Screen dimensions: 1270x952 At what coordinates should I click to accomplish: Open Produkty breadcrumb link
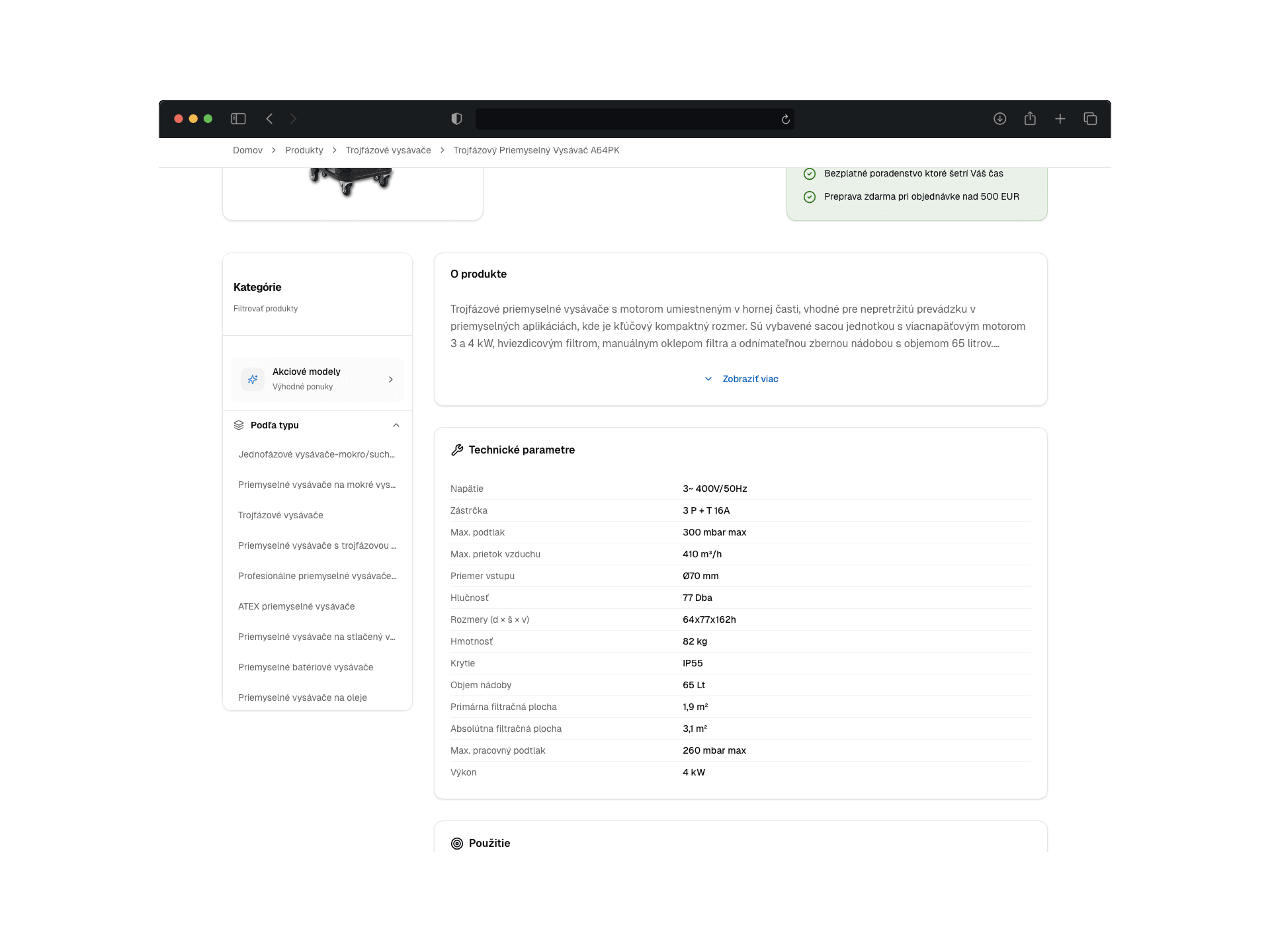[304, 150]
